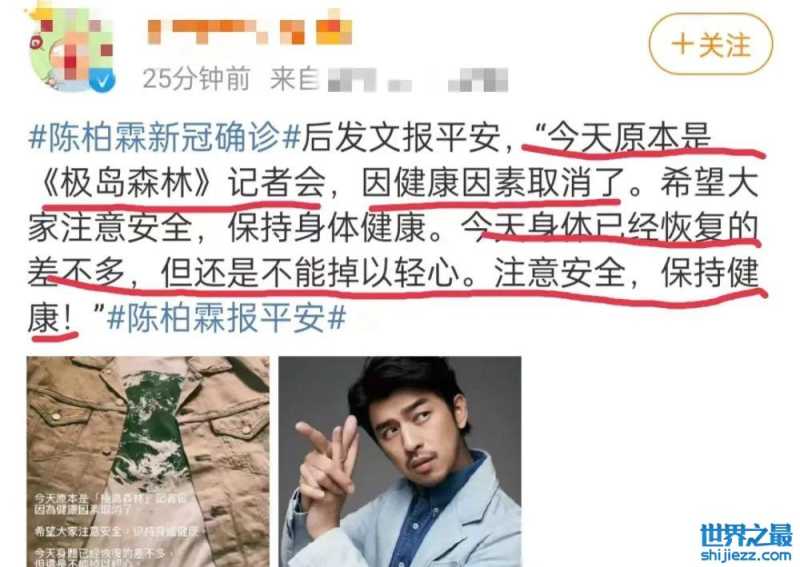Tap the +关注 follow button

pos(710,44)
